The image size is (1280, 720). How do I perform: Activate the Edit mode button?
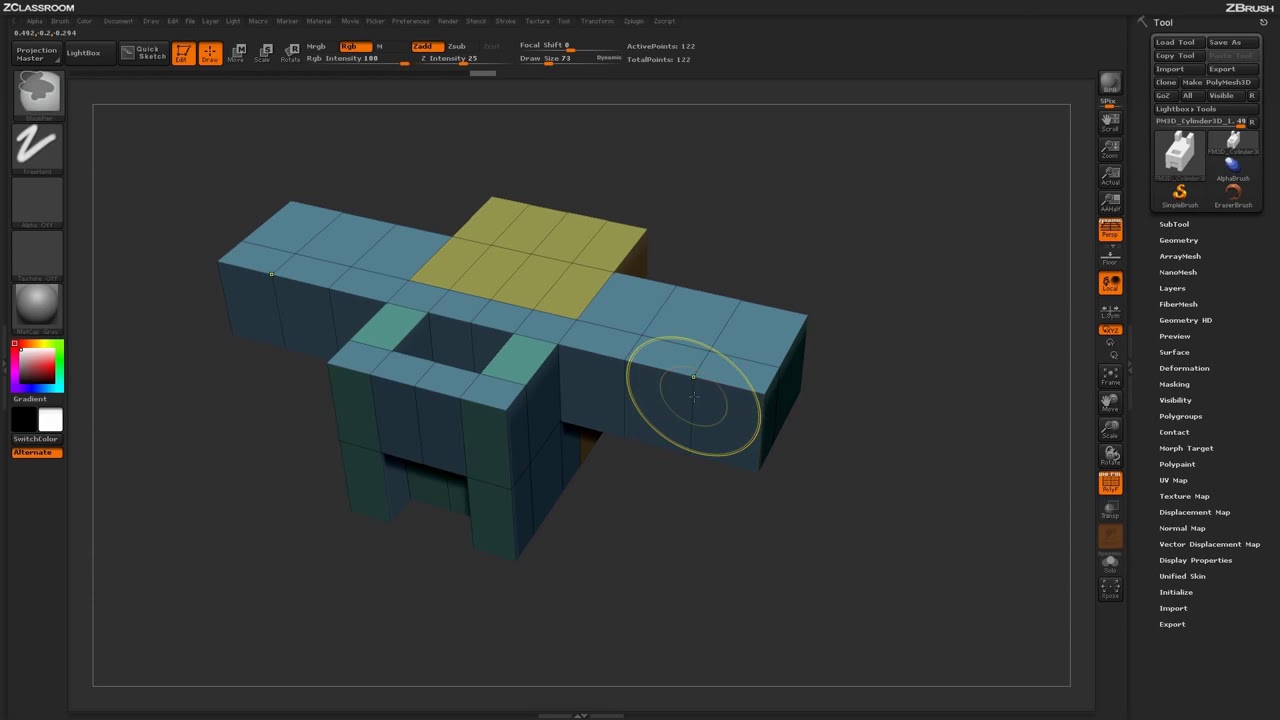tap(183, 53)
